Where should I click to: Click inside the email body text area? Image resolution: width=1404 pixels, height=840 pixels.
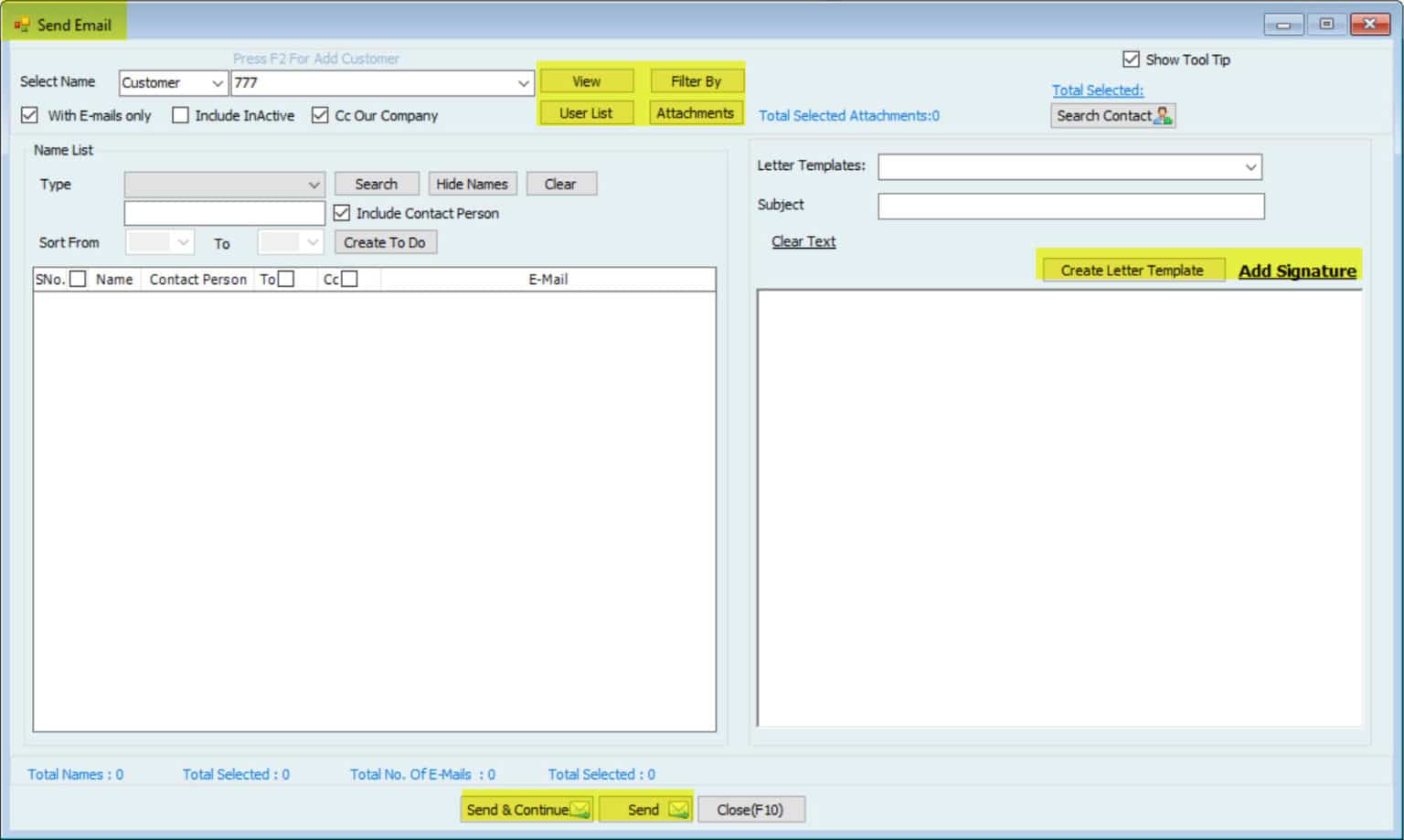tap(1059, 508)
